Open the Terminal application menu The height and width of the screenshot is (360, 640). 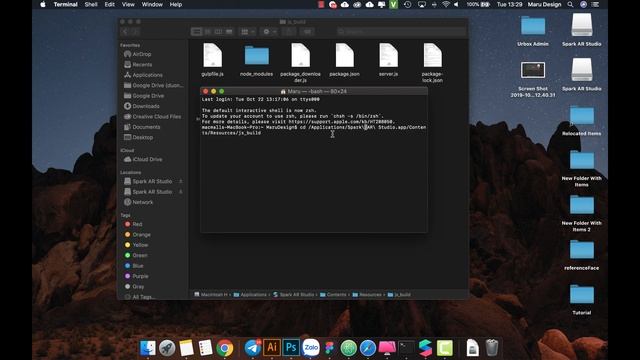click(65, 4)
